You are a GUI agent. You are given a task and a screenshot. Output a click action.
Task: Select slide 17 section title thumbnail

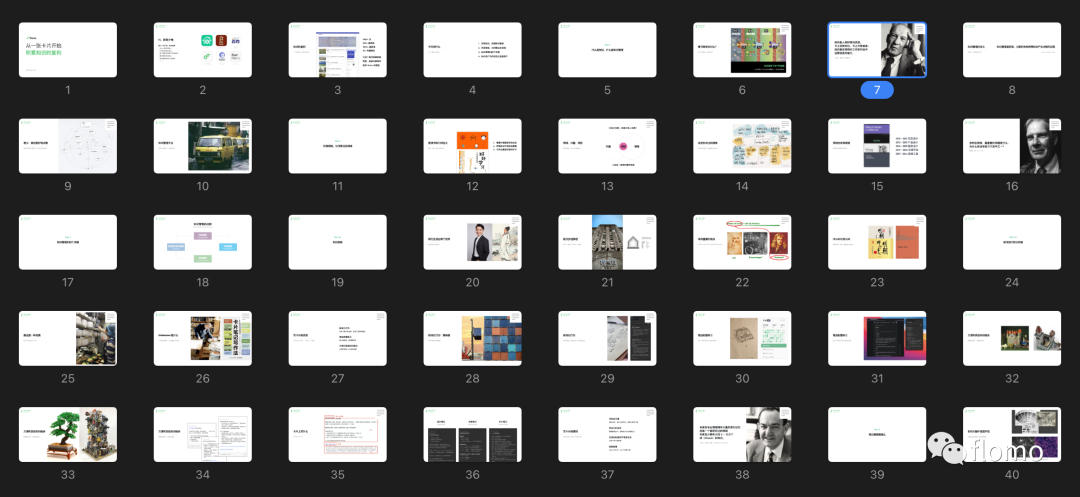(68, 242)
